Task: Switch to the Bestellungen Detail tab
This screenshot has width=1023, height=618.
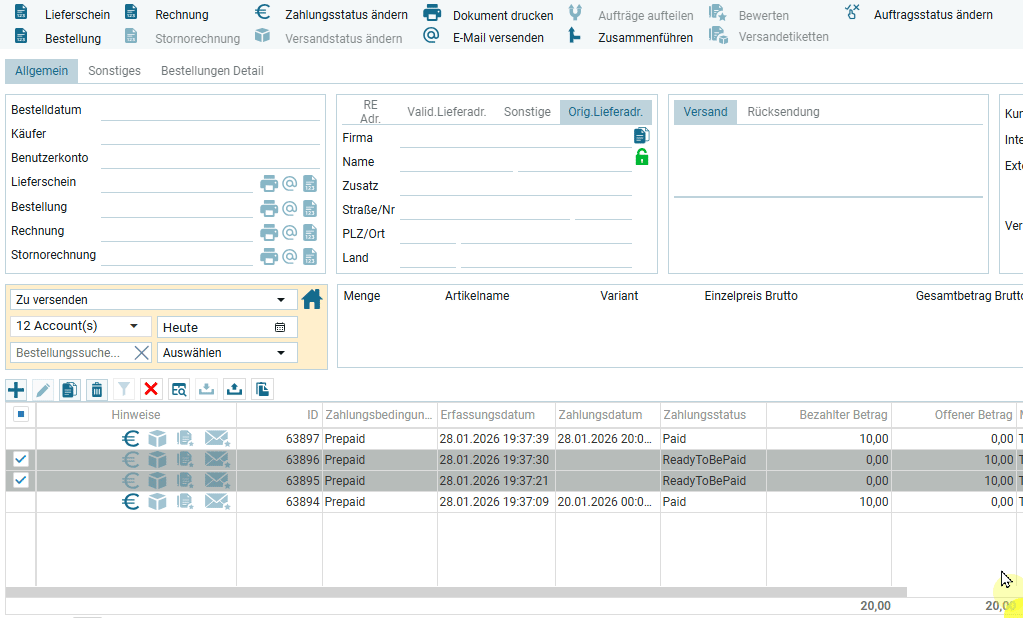Action: [212, 71]
